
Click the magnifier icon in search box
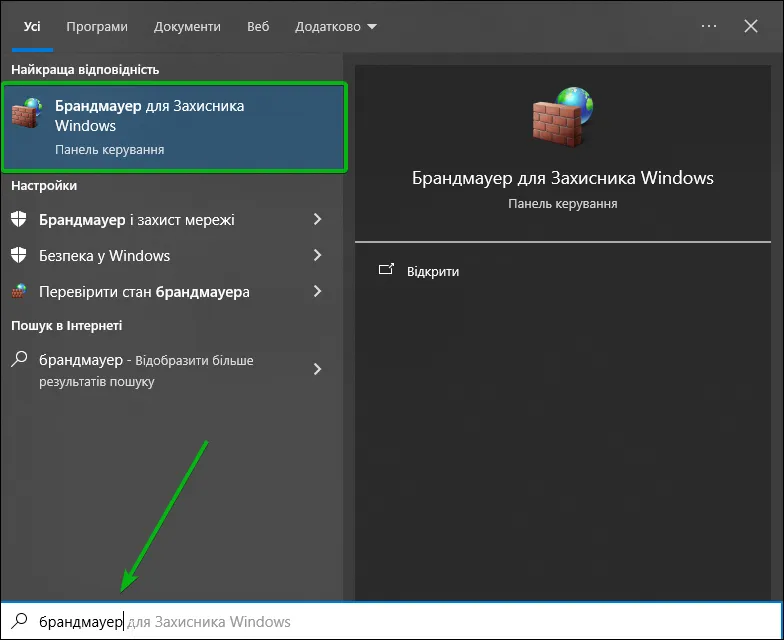20,620
